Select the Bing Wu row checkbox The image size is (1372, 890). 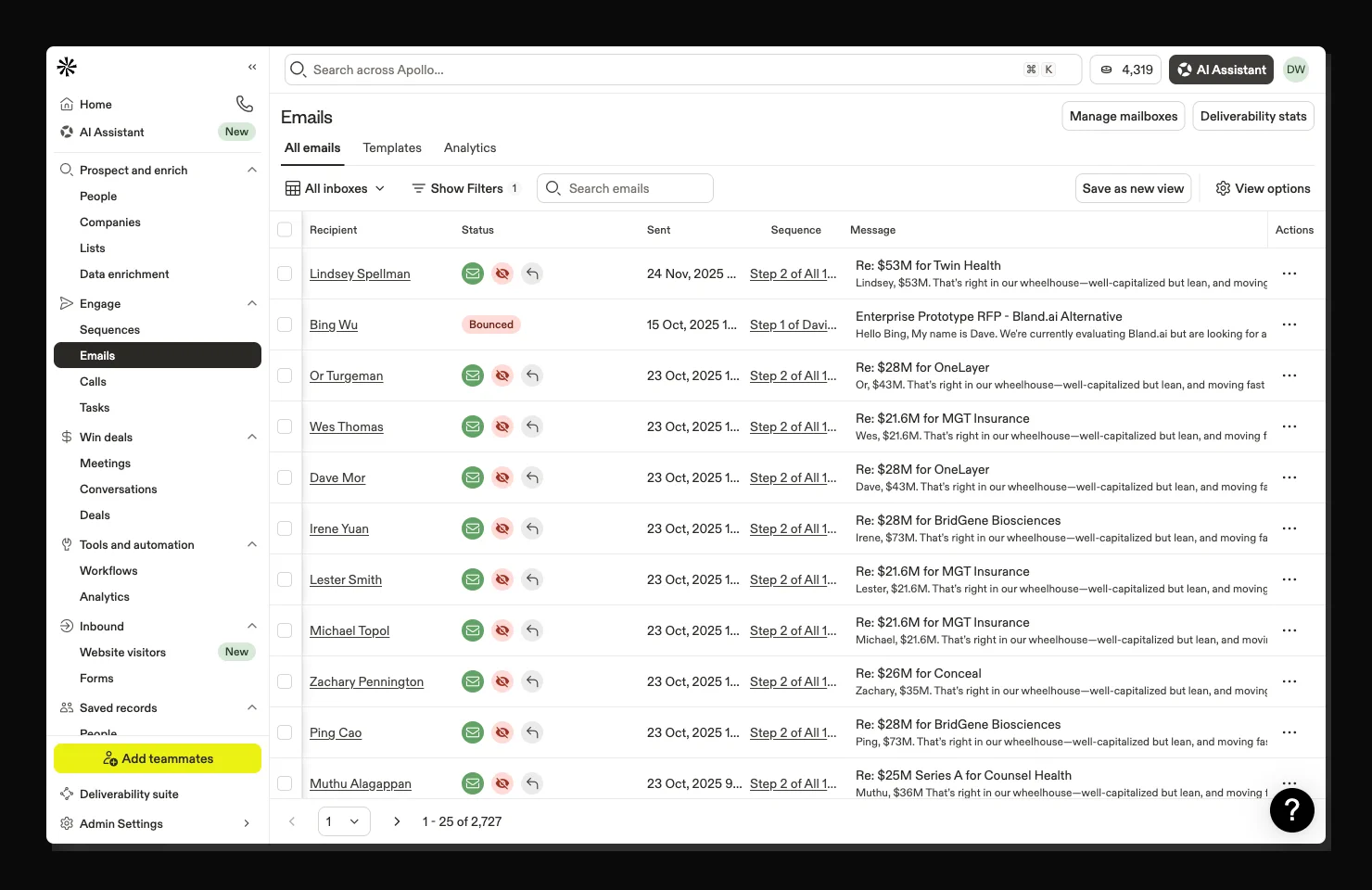[285, 324]
